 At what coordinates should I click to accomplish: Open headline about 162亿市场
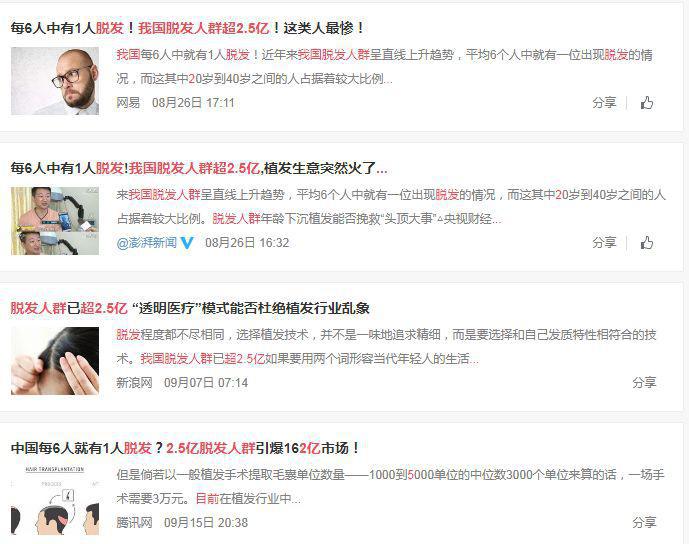(185, 448)
